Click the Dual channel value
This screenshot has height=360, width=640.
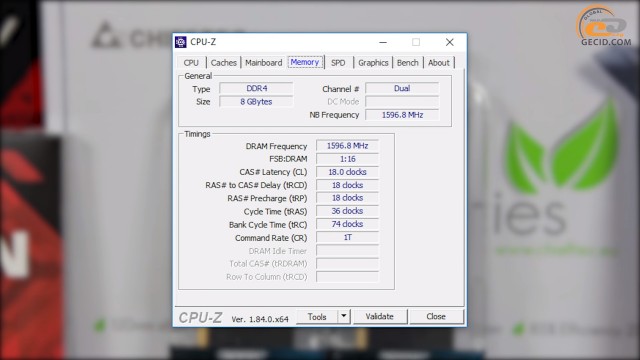(402, 89)
